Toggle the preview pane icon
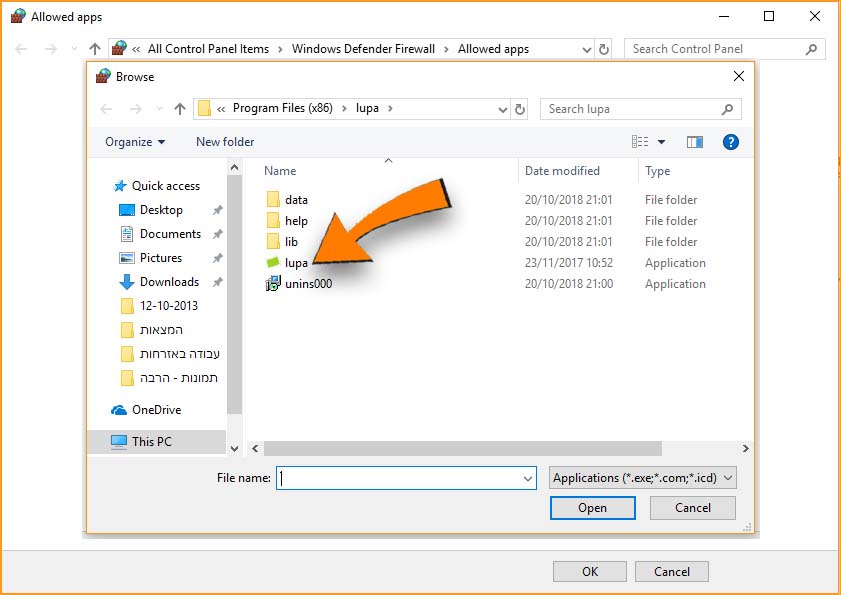Viewport: 841px width, 595px height. (695, 142)
